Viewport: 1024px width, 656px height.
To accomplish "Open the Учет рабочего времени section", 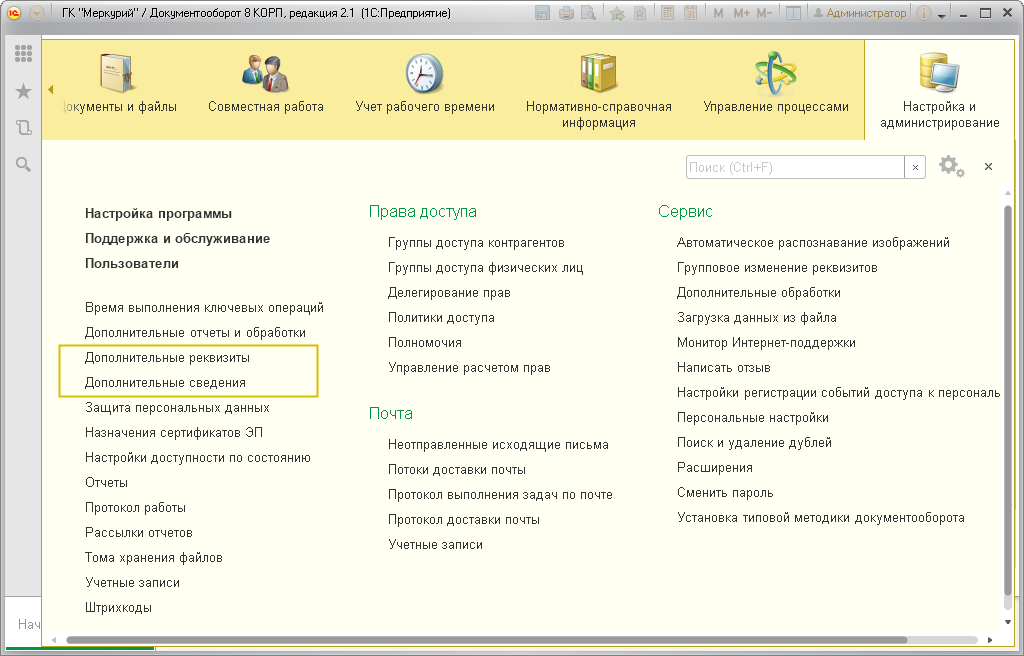I will coord(424,84).
